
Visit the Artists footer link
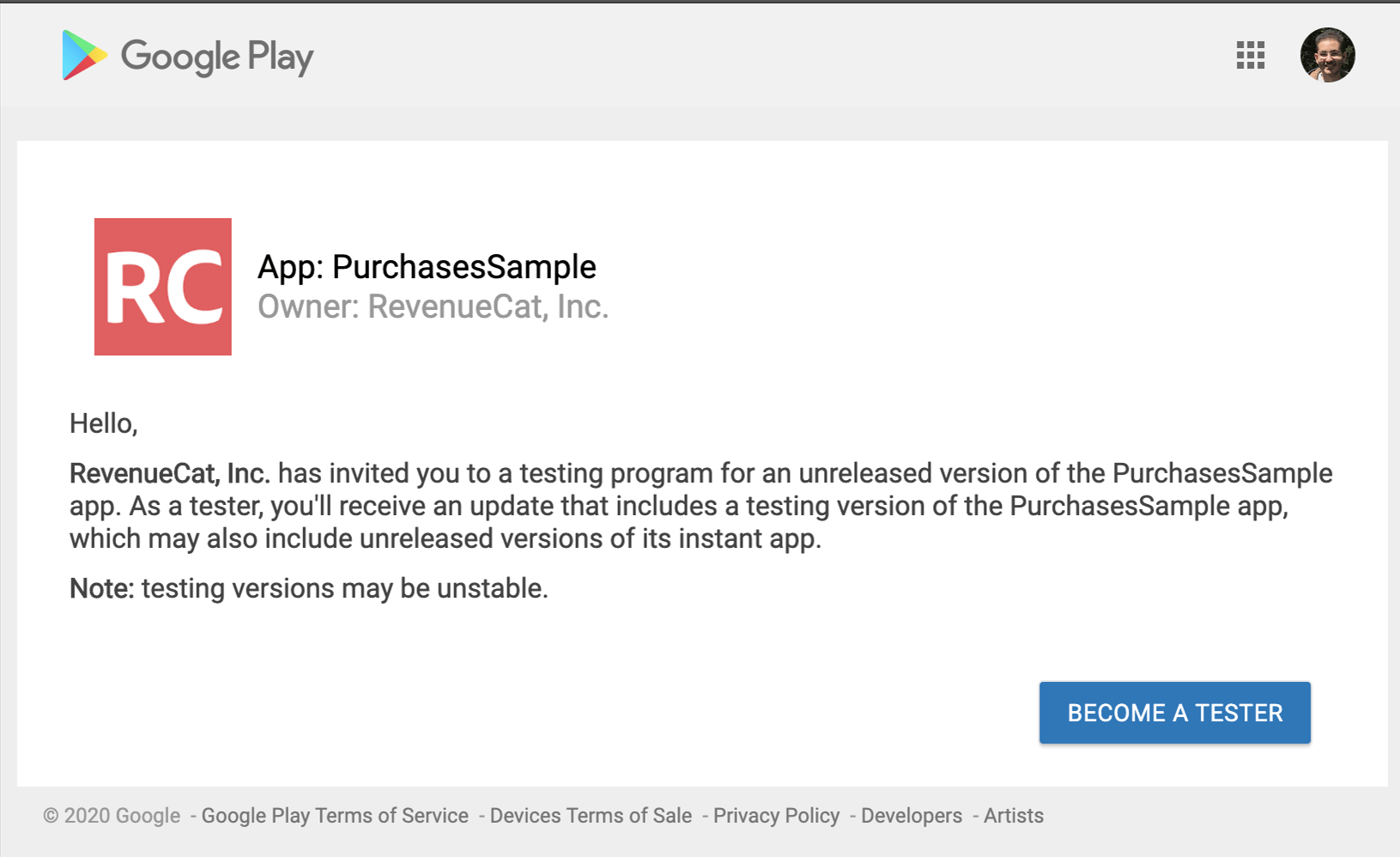pyautogui.click(x=1014, y=816)
